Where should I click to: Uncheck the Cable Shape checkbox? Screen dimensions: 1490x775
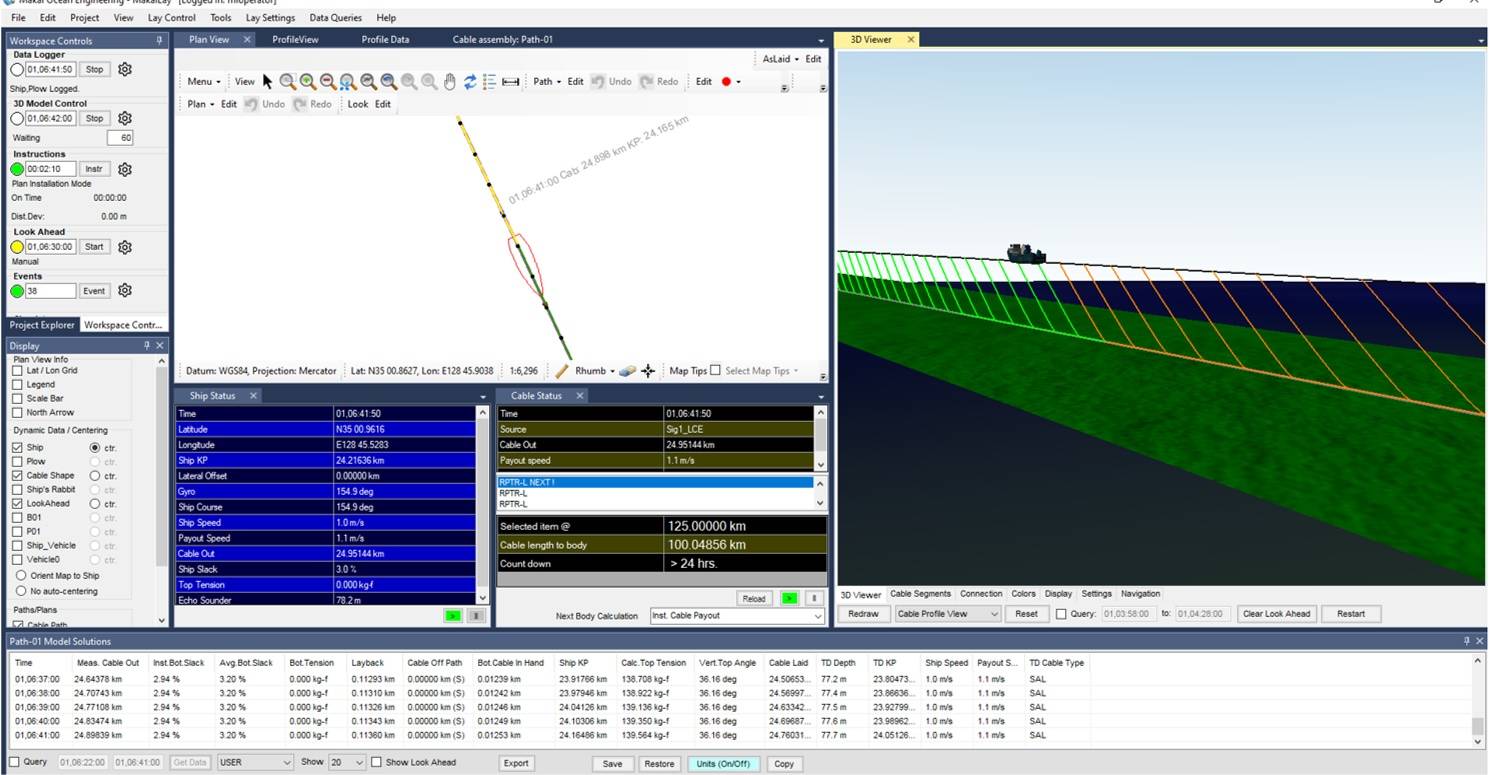17,476
